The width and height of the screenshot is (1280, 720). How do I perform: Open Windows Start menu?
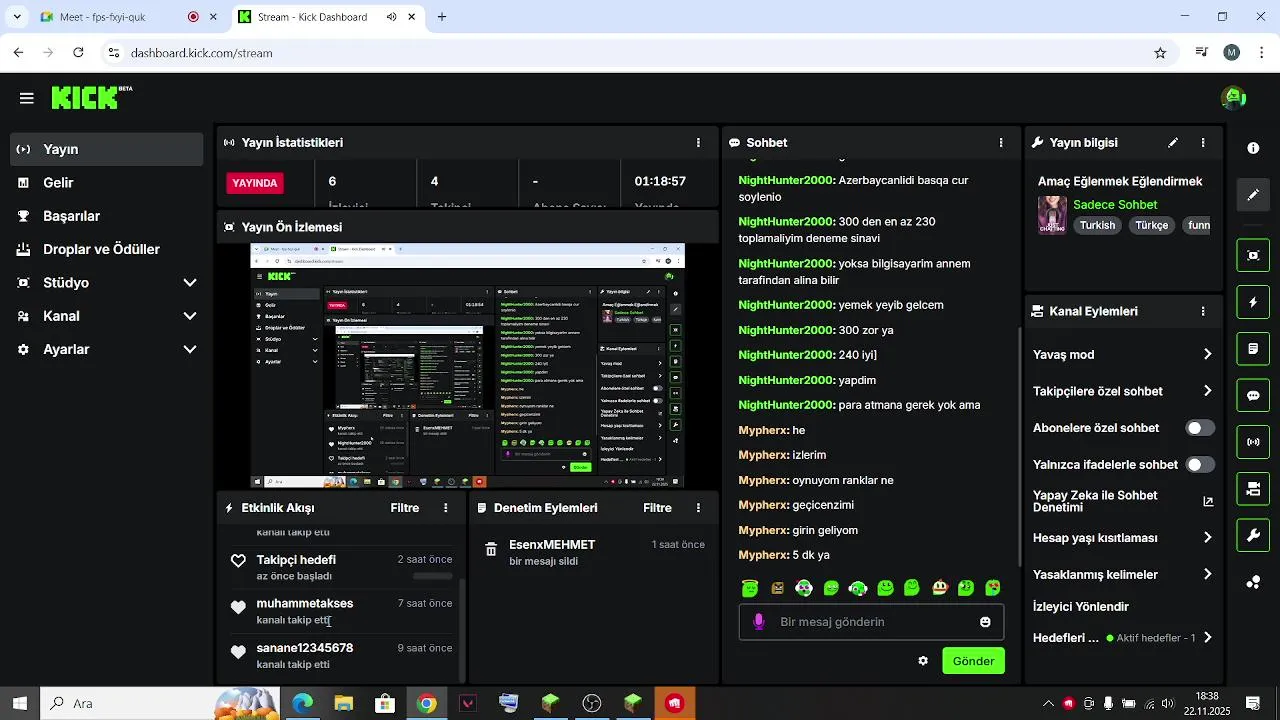tap(20, 703)
